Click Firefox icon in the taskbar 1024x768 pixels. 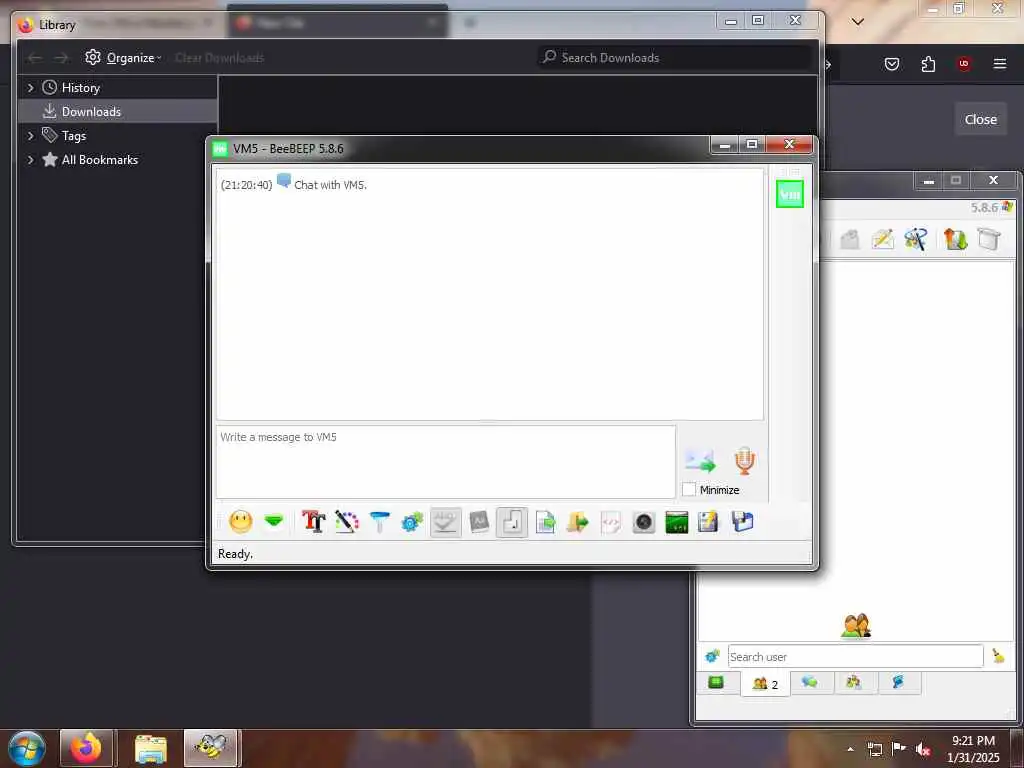coord(86,748)
